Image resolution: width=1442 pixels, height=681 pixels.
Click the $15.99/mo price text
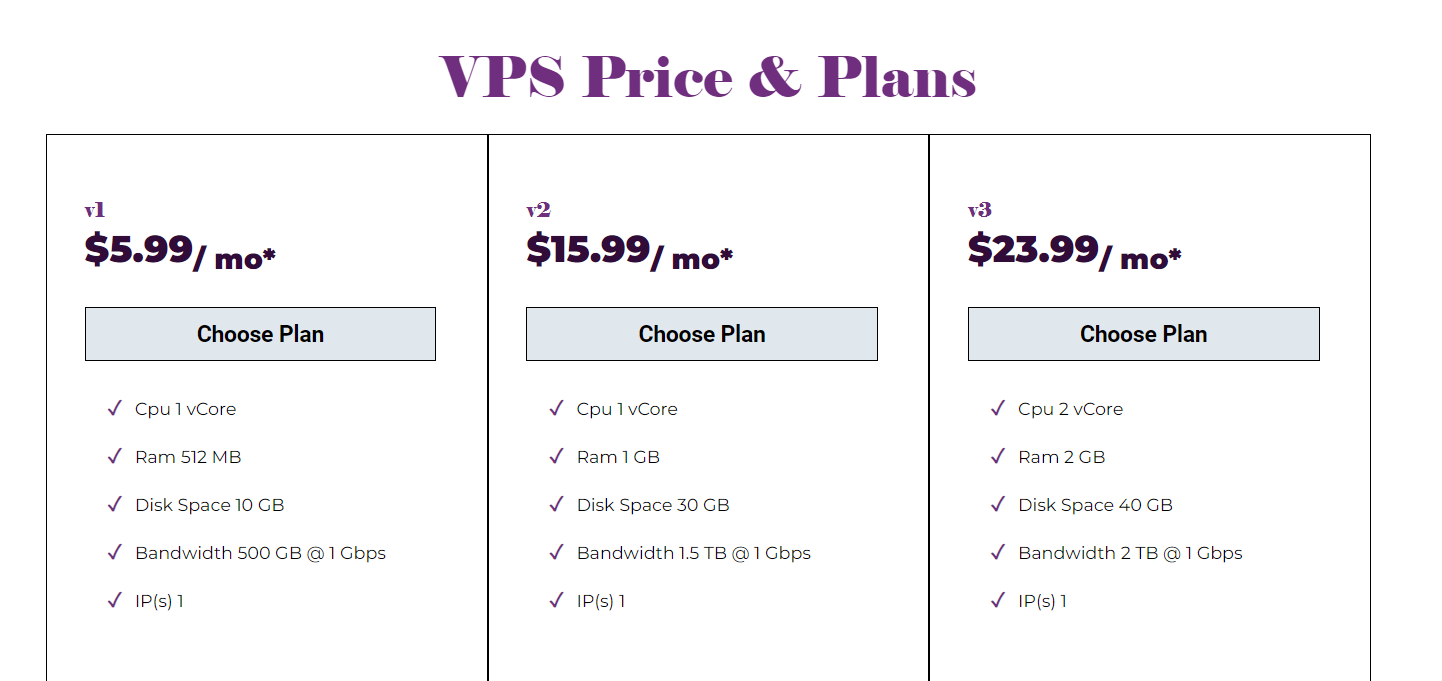(x=629, y=251)
